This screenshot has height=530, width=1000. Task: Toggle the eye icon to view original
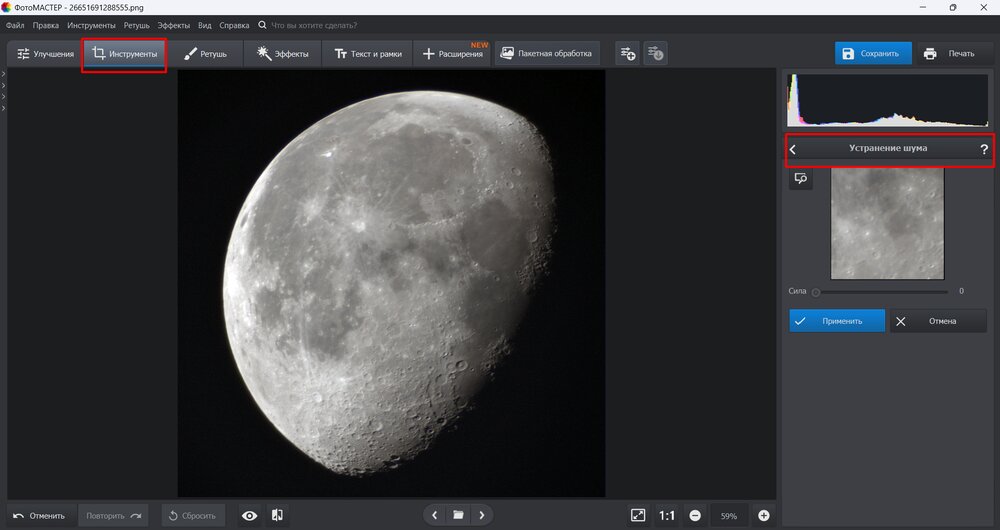(250, 515)
